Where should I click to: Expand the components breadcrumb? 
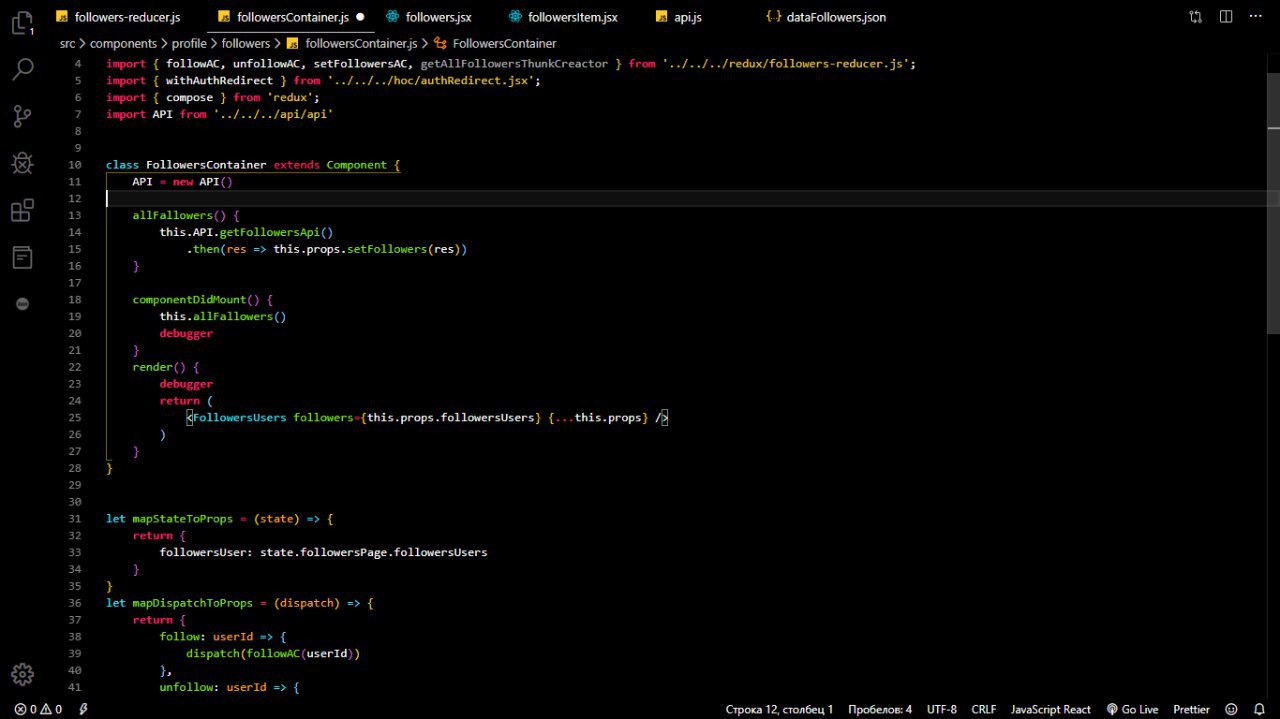click(x=123, y=43)
